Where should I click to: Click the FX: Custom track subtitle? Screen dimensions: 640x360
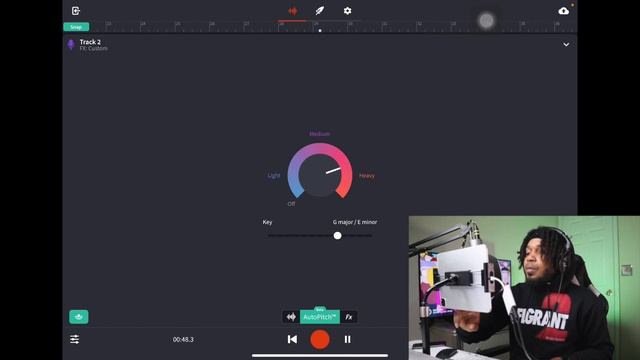pyautogui.click(x=94, y=49)
